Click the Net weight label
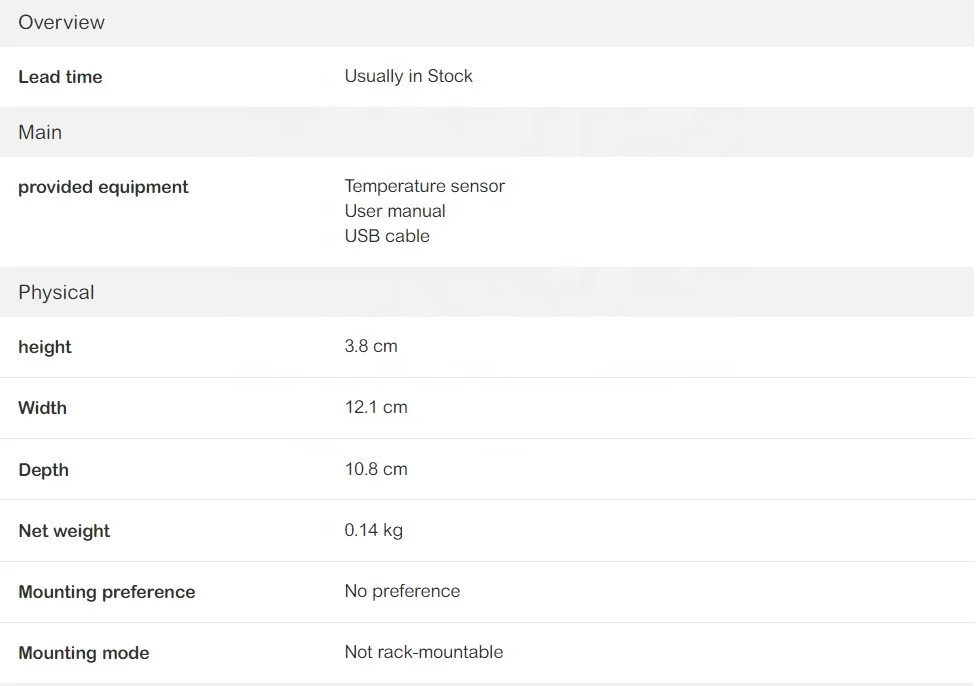Screen dimensions: 976x686 [x=64, y=531]
